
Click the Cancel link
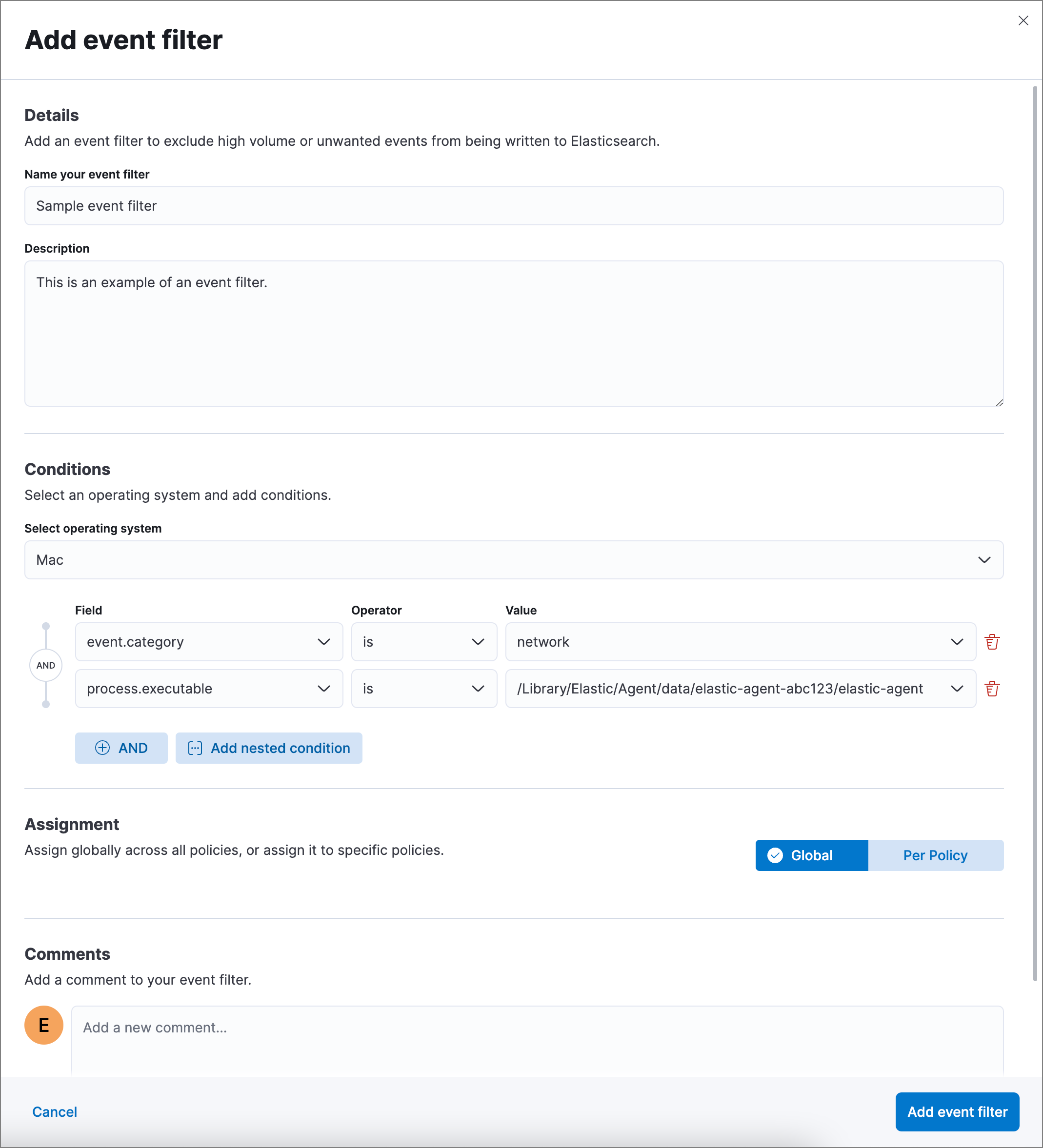click(55, 1111)
